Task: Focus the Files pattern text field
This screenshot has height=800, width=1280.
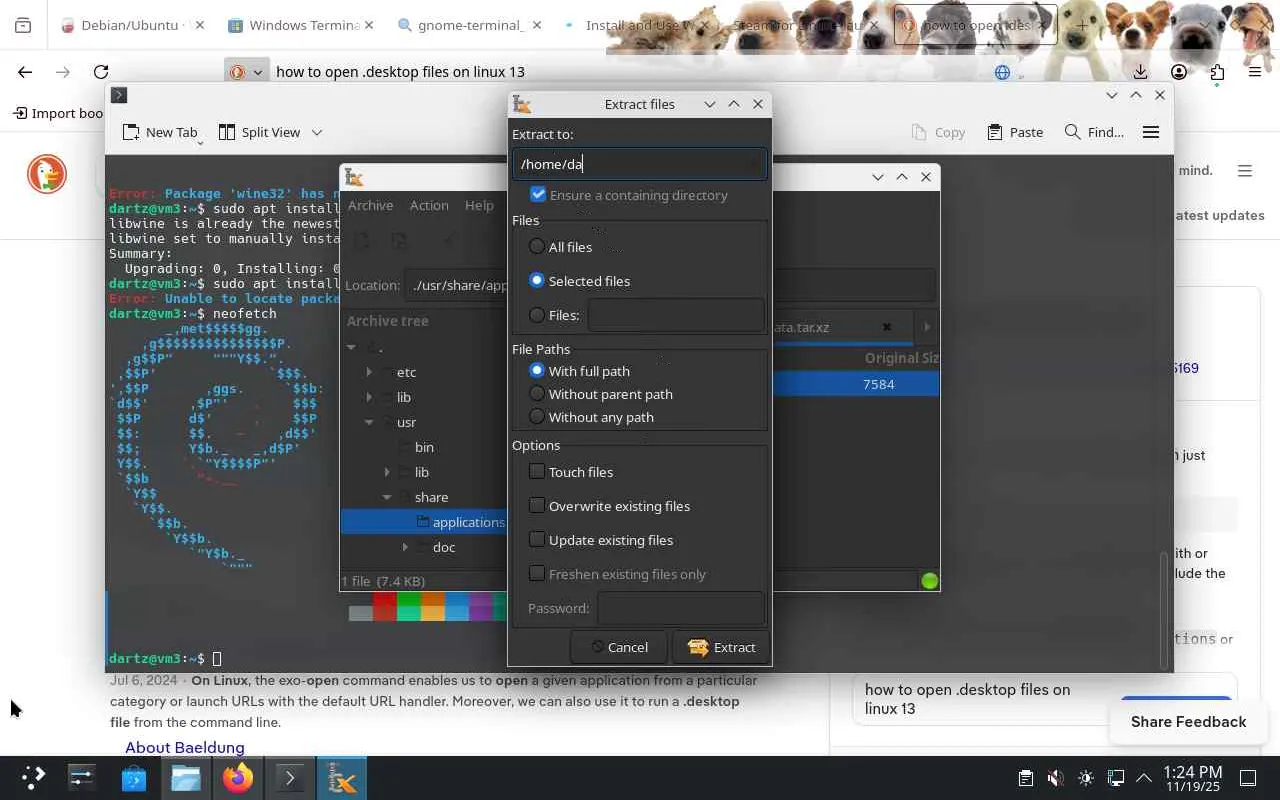Action: [x=676, y=315]
